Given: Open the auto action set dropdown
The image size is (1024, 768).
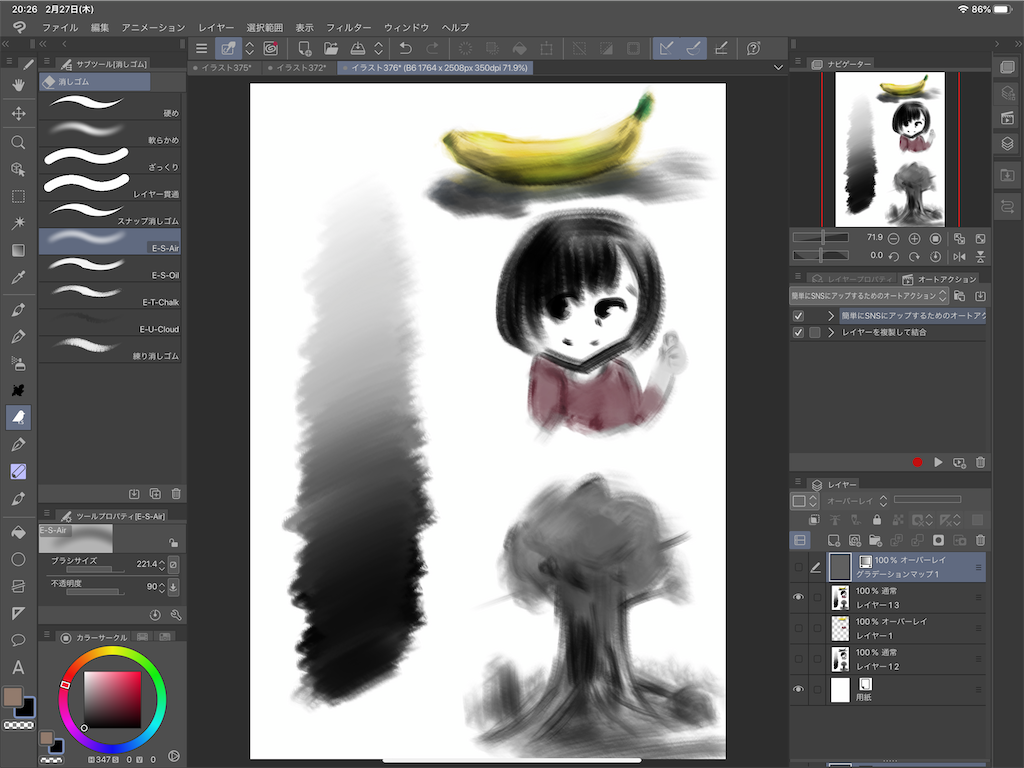Looking at the screenshot, I should click(869, 296).
